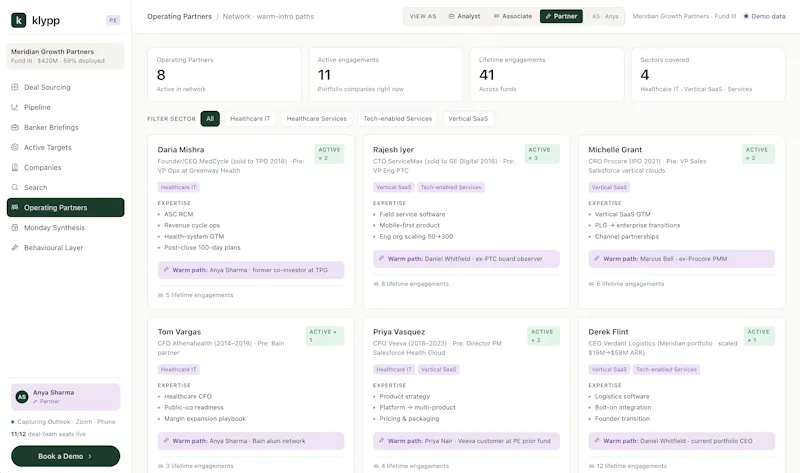Open the Search label in sidebar
Viewport: 800px width, 473px height.
click(x=35, y=187)
